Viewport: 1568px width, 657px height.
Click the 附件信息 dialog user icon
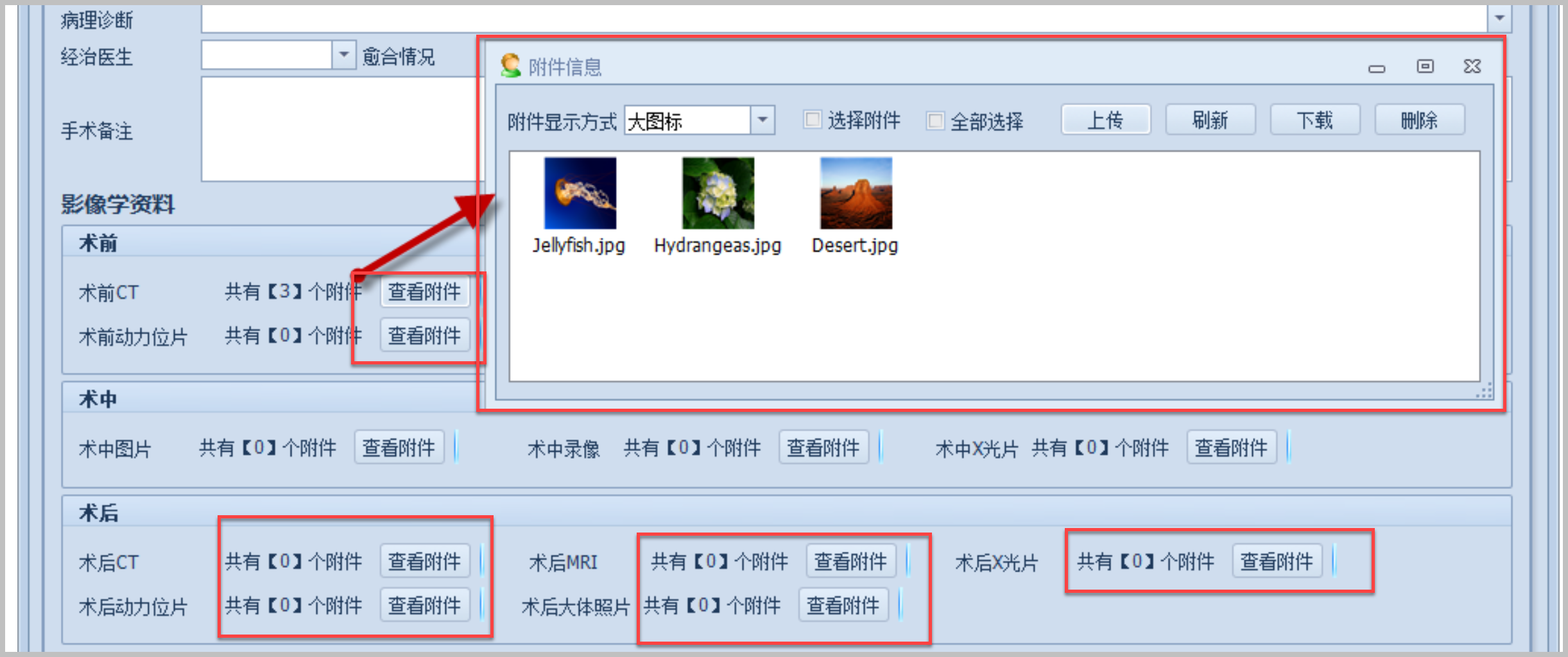click(x=510, y=65)
